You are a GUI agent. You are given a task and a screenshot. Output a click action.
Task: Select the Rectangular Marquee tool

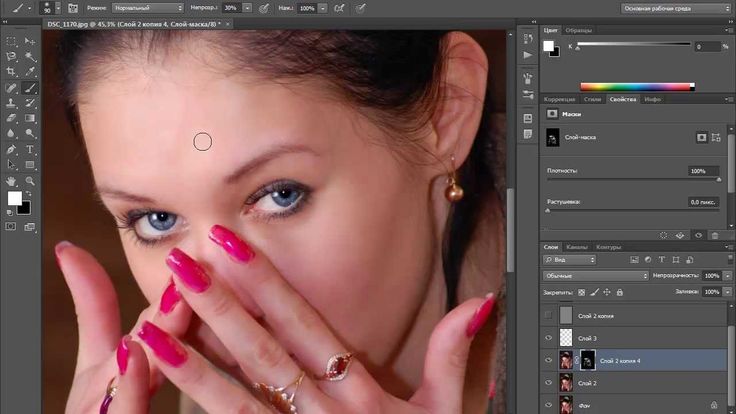[x=11, y=41]
